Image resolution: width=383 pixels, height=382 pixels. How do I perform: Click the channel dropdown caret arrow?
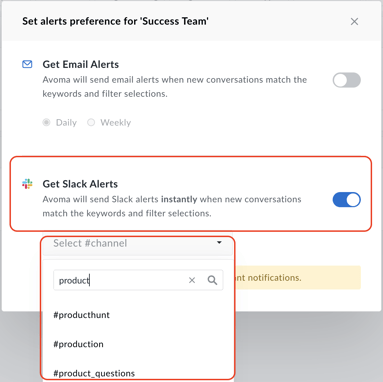click(x=219, y=243)
